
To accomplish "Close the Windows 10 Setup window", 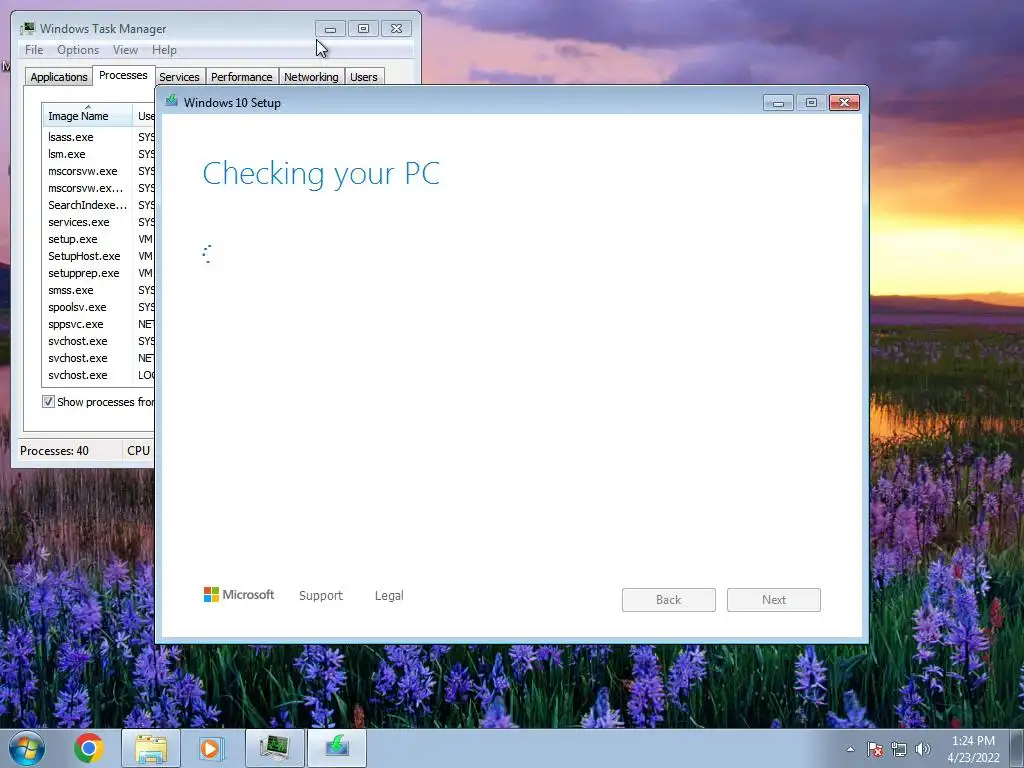I will point(844,103).
